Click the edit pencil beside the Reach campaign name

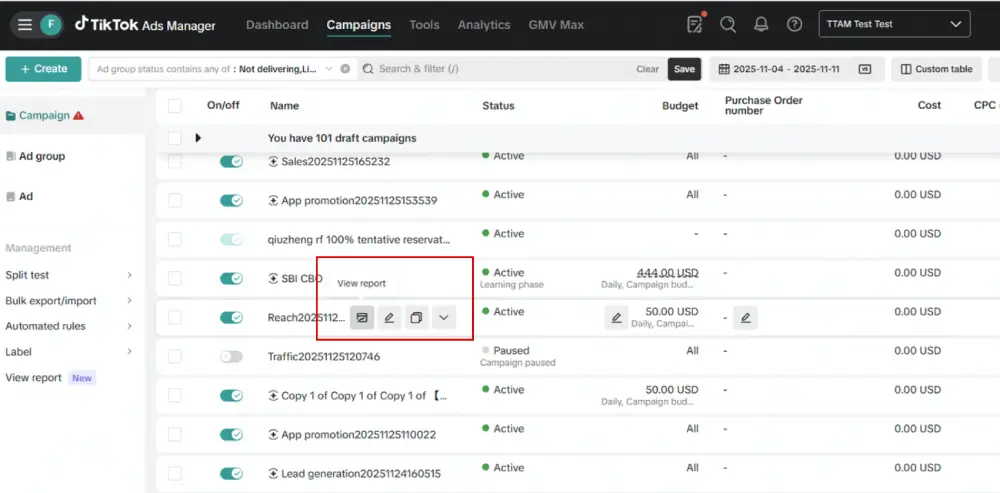(x=389, y=318)
